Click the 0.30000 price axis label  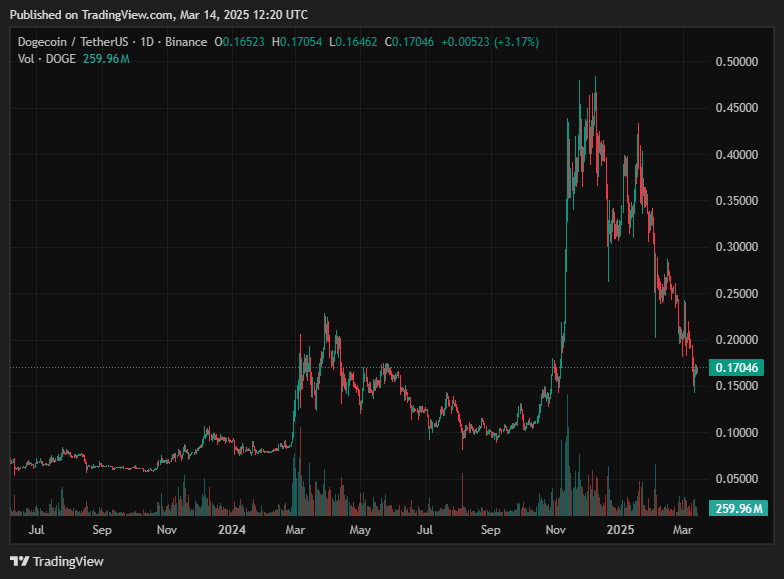[736, 247]
